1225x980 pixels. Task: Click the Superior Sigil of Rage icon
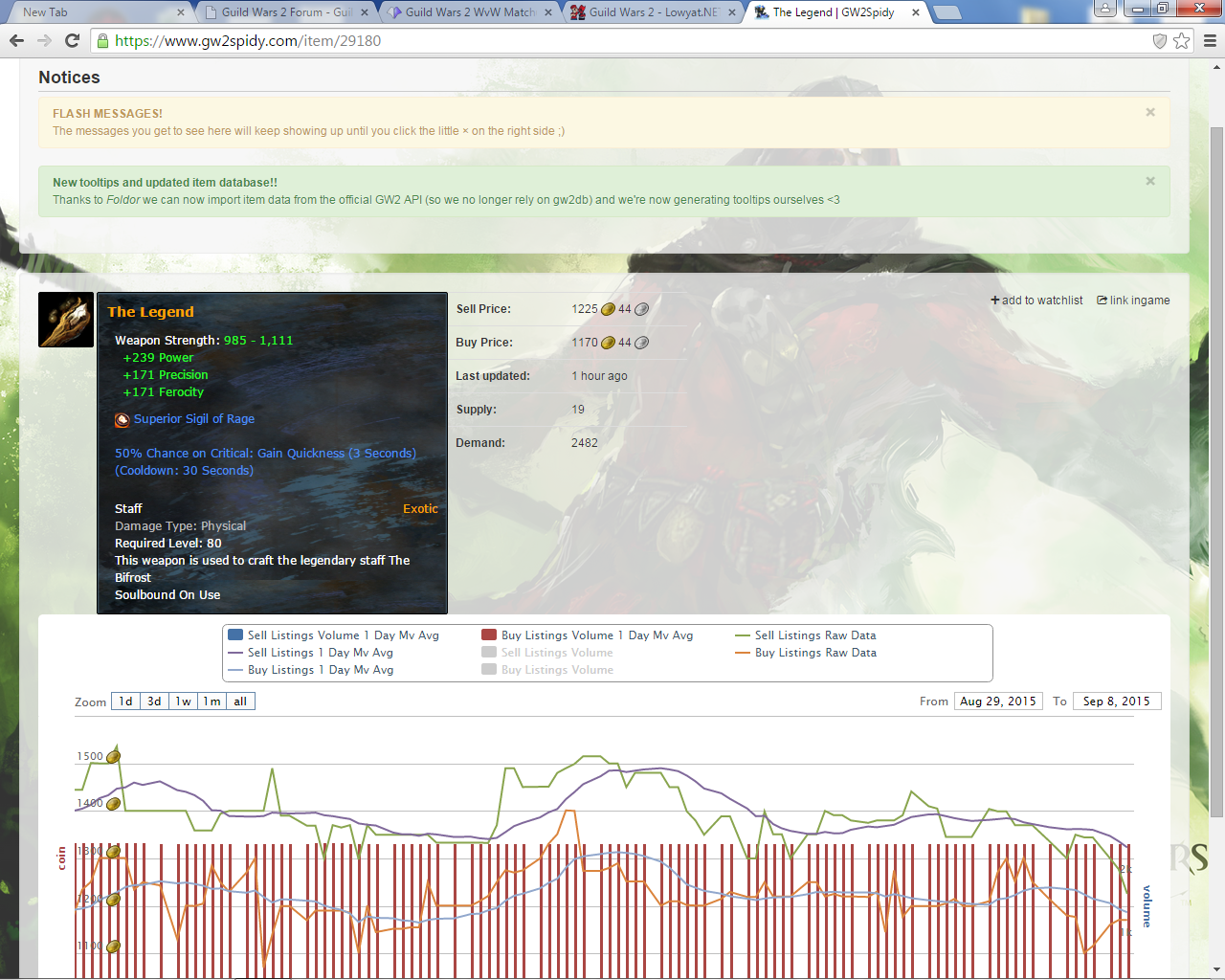pyautogui.click(x=122, y=420)
